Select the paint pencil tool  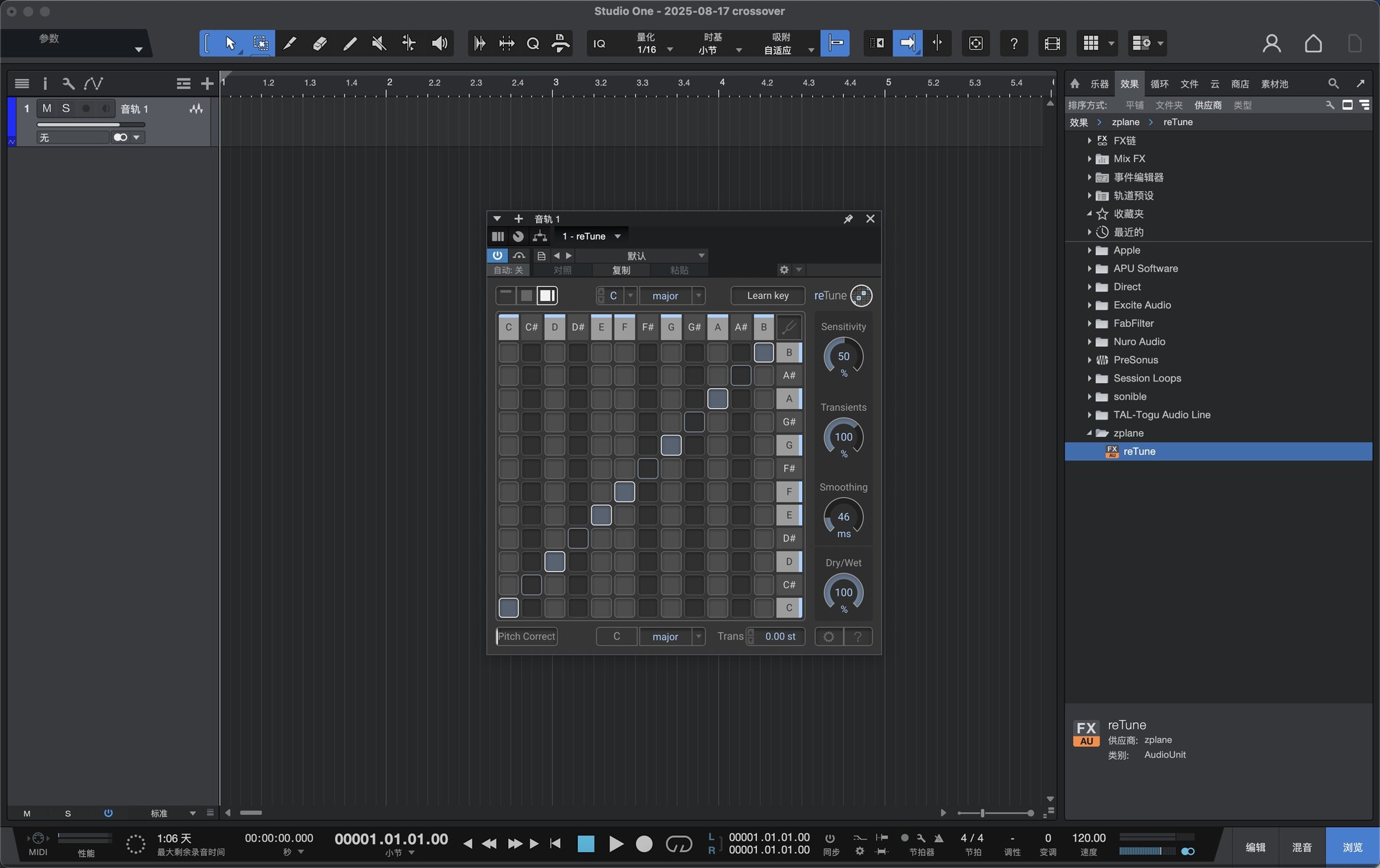350,43
